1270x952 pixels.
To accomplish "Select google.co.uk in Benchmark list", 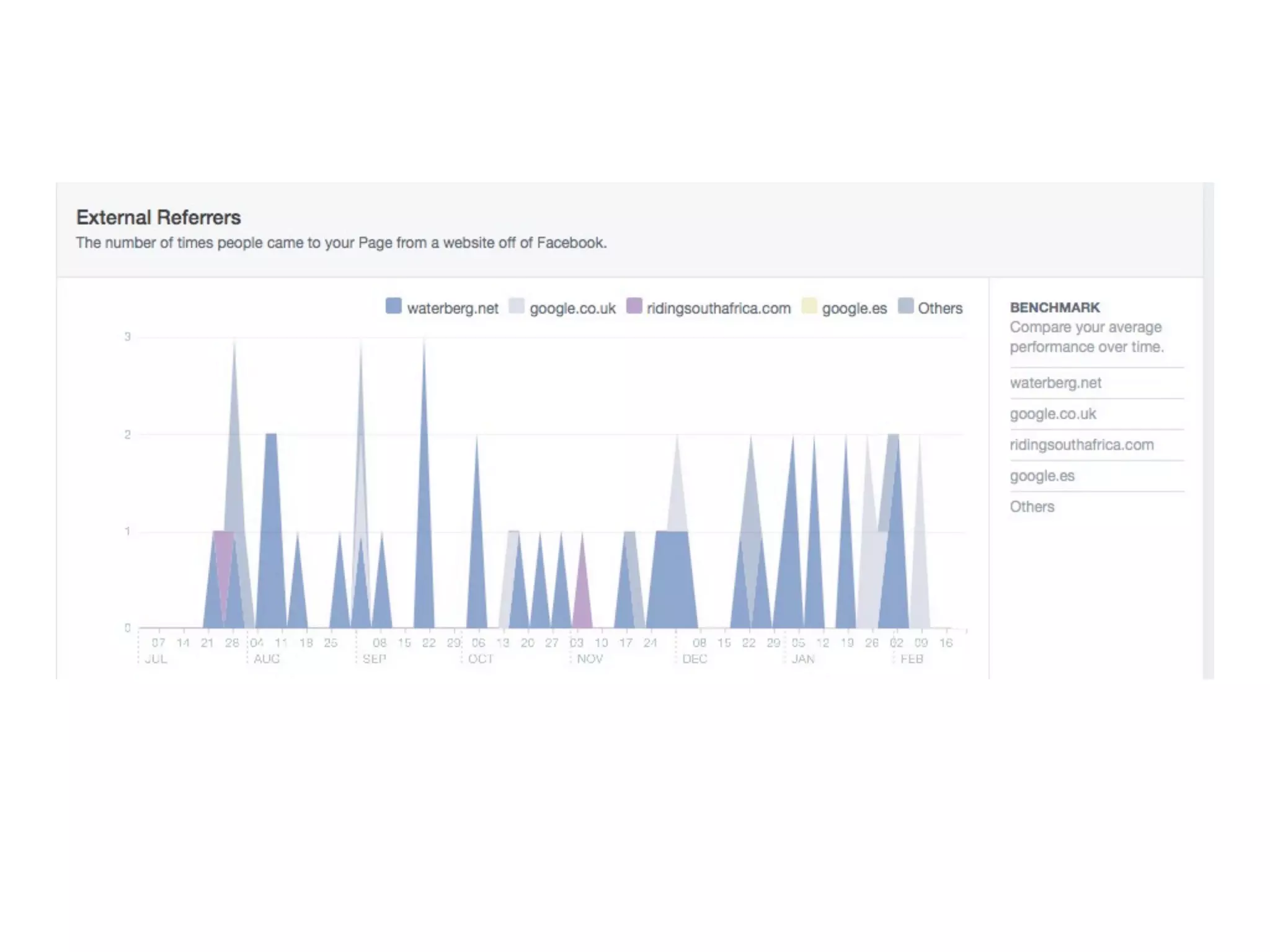I will click(1053, 414).
